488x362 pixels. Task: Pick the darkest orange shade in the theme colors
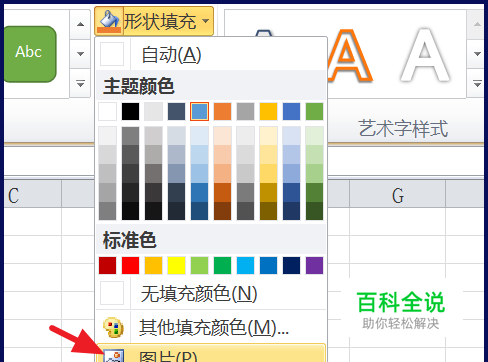(222, 211)
